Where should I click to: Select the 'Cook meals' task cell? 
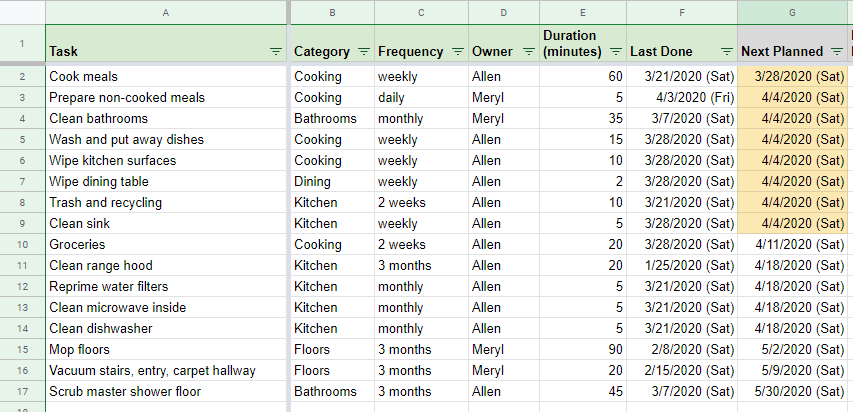(x=166, y=76)
